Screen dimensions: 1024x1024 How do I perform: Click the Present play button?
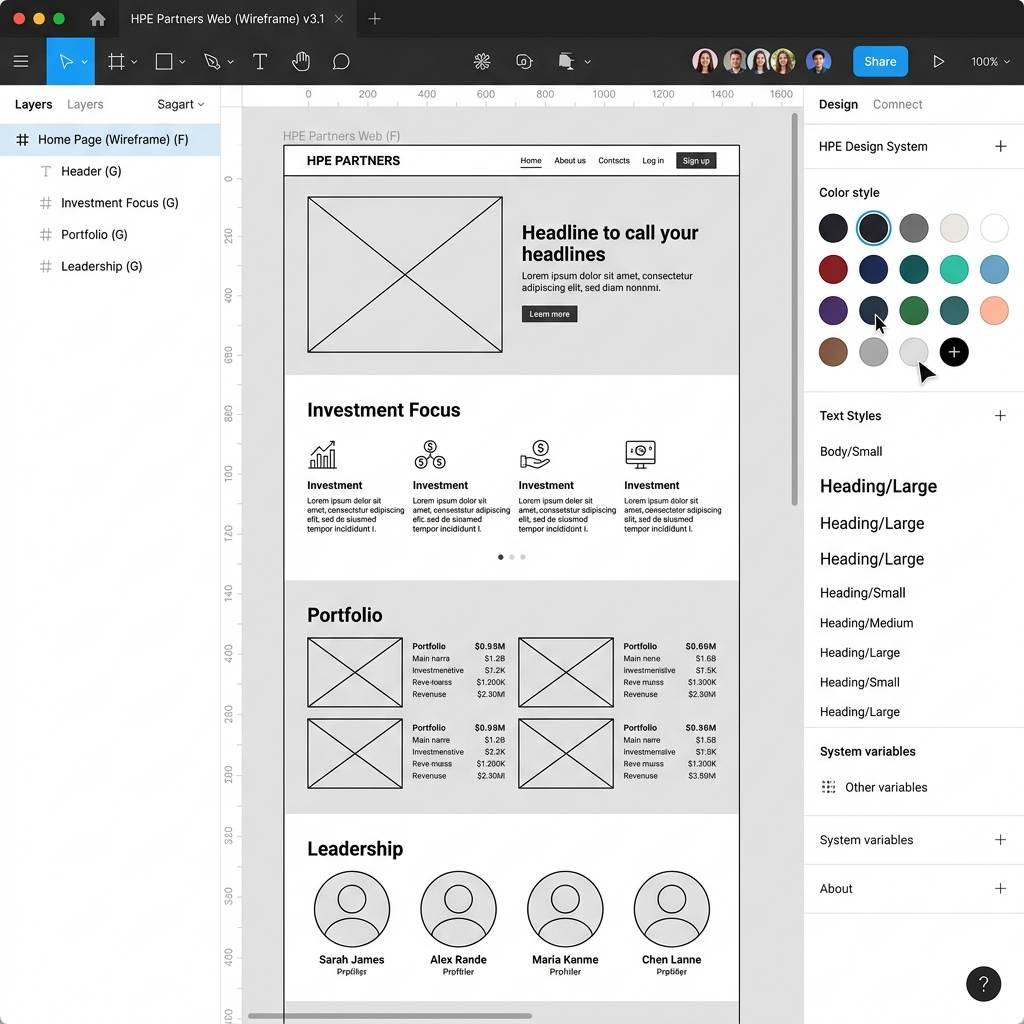[x=938, y=61]
